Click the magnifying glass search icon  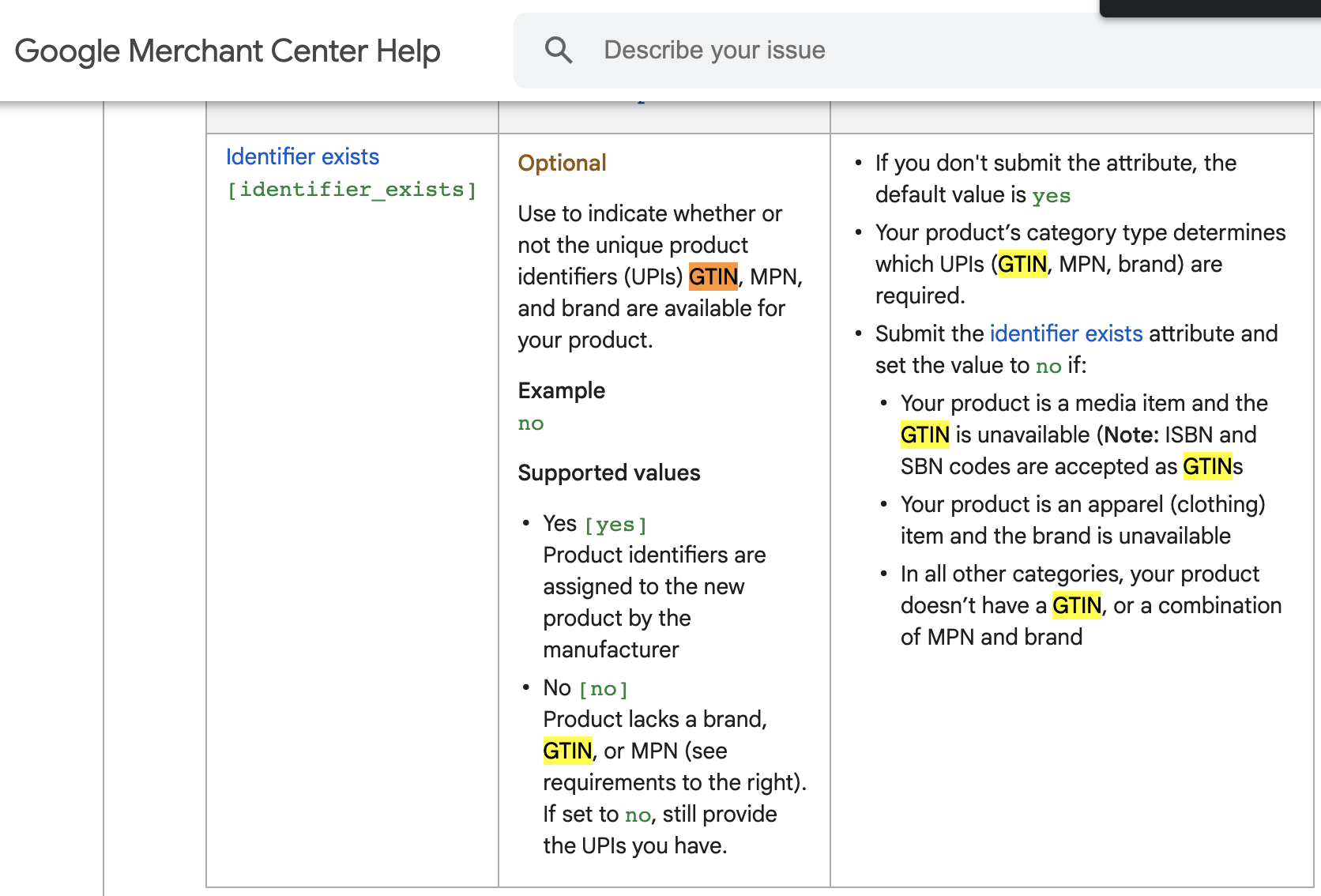(x=559, y=51)
